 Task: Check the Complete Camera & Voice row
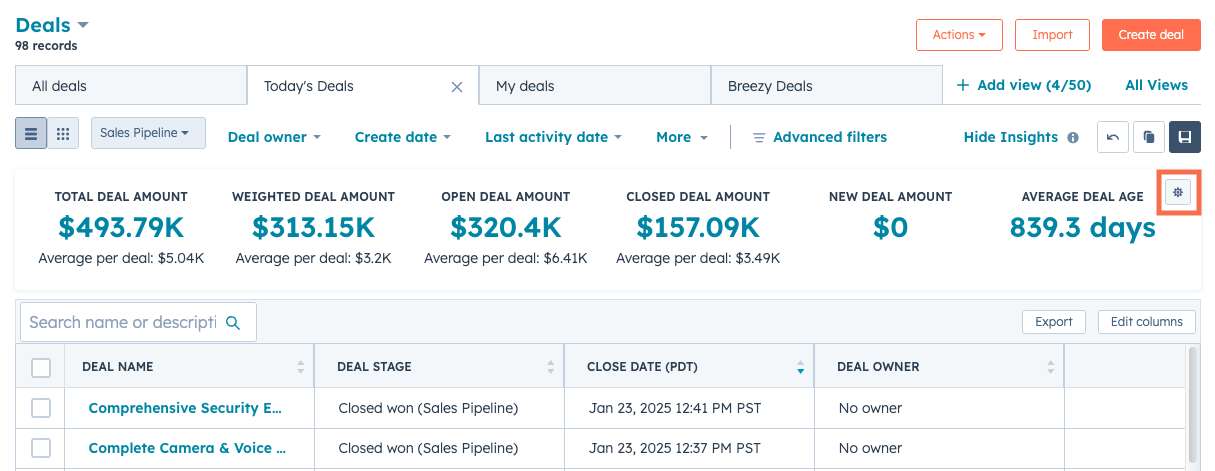41,448
